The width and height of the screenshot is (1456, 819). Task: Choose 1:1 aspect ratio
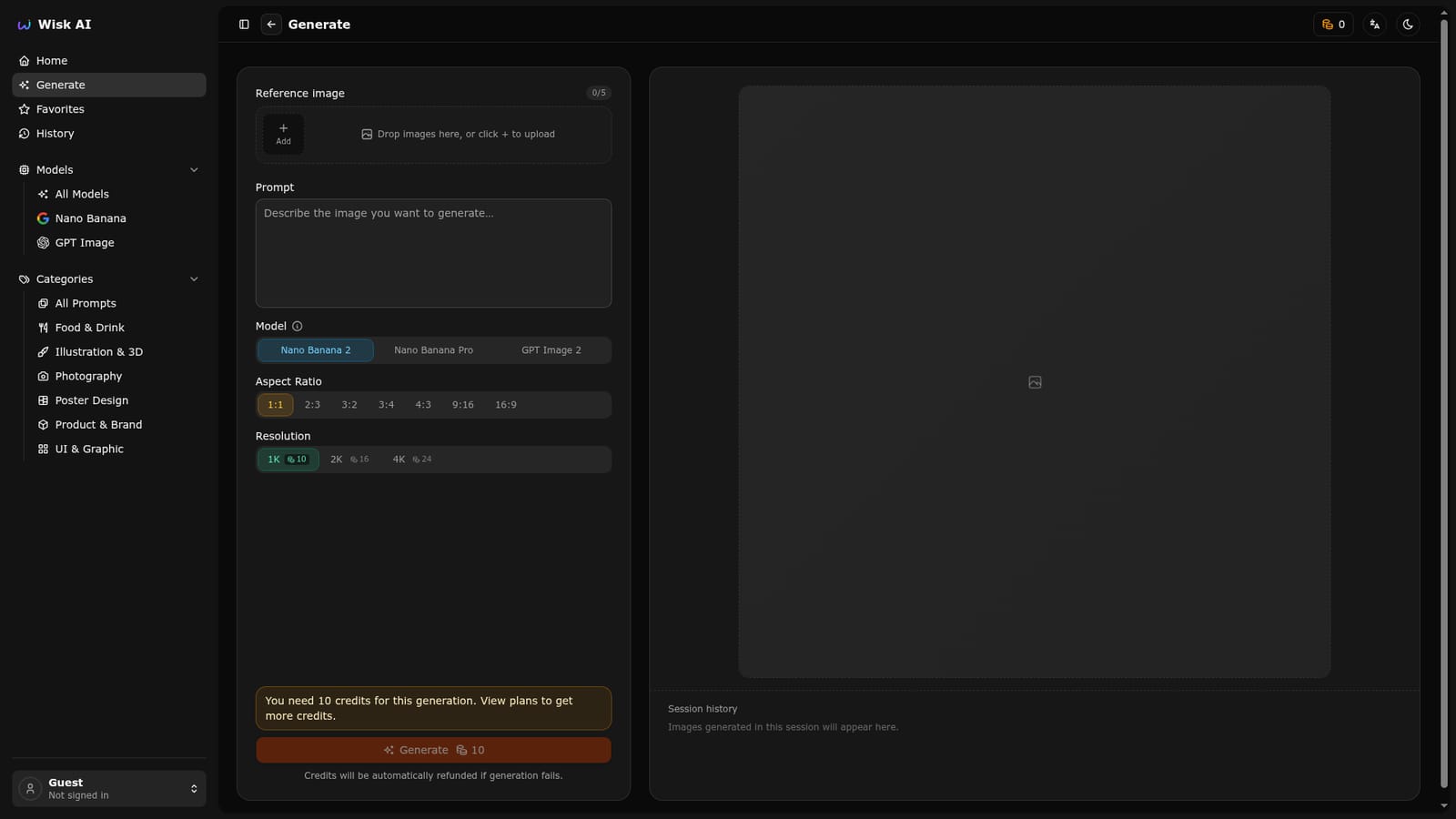[275, 405]
